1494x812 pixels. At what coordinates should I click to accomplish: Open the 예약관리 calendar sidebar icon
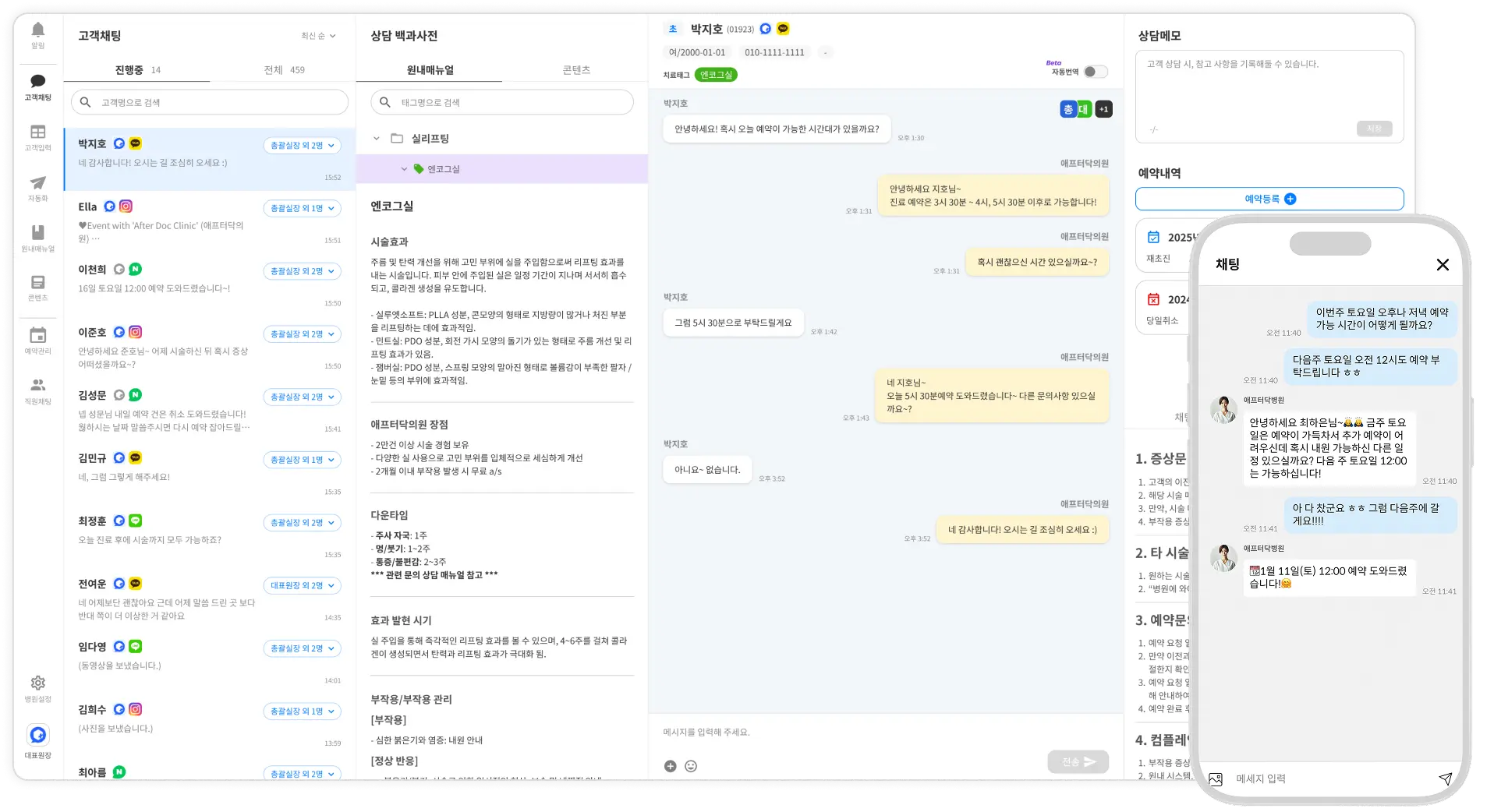(x=37, y=335)
